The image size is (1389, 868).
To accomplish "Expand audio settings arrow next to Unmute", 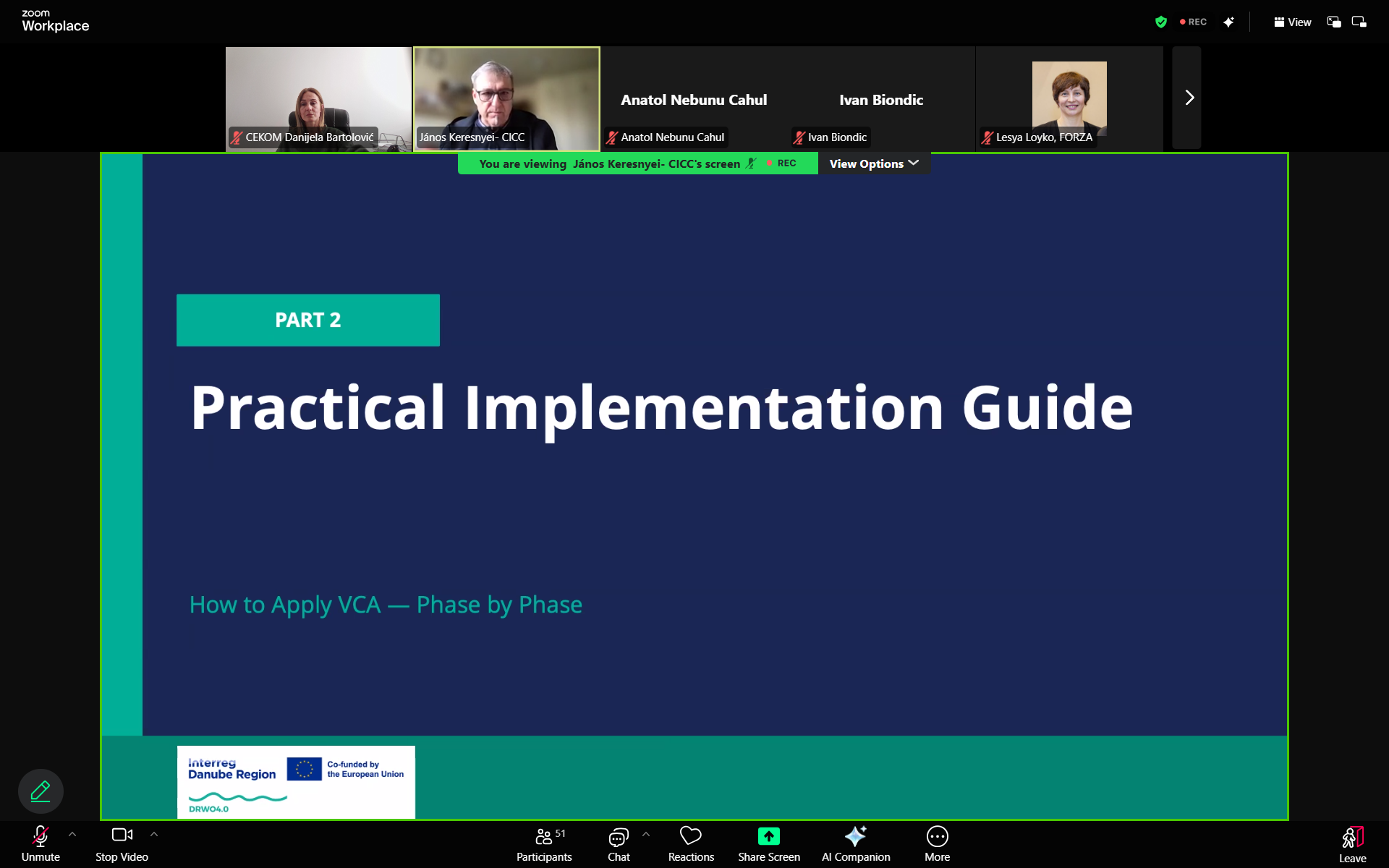I will pos(72,834).
